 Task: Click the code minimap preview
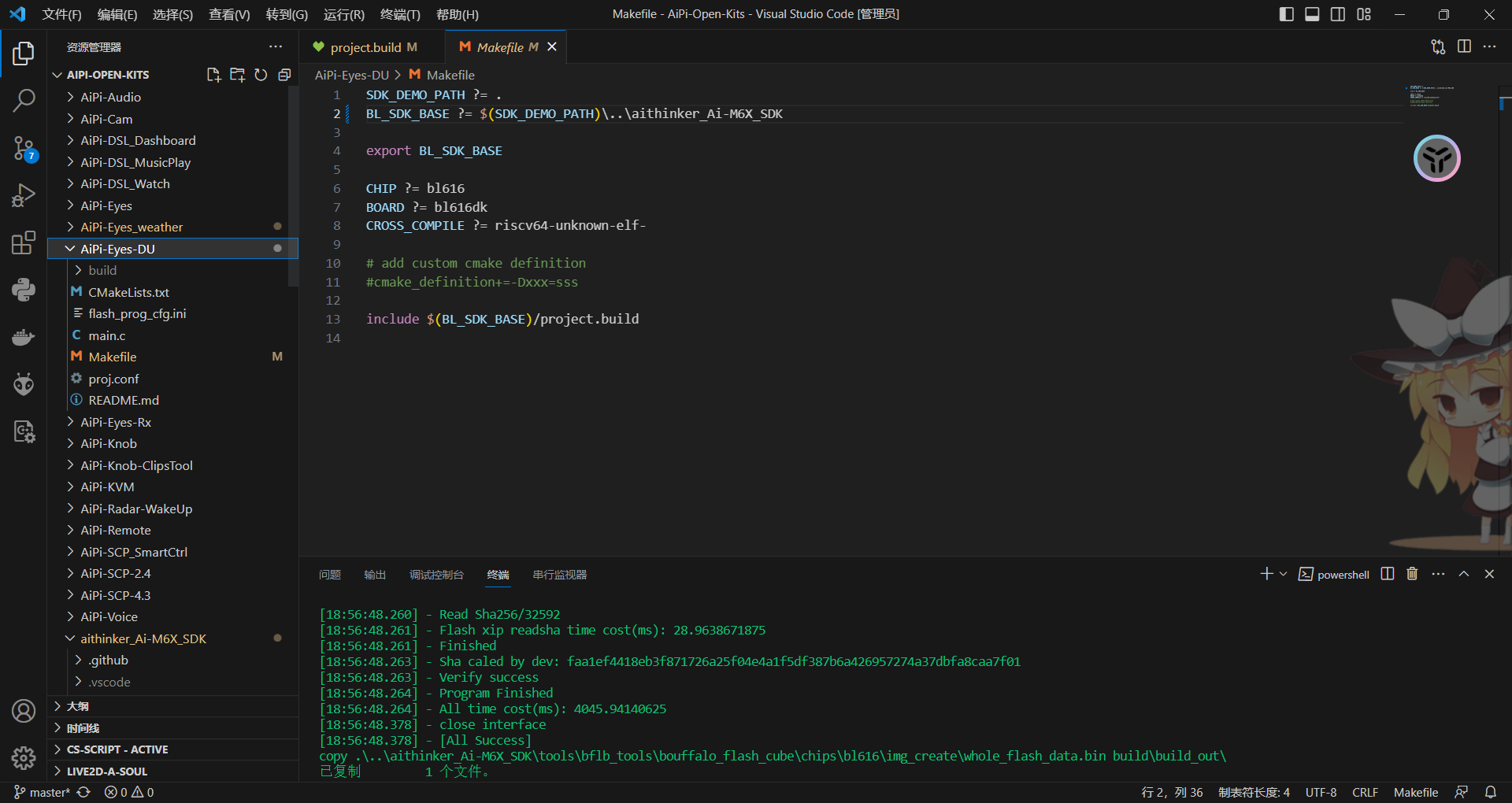pos(1431,96)
